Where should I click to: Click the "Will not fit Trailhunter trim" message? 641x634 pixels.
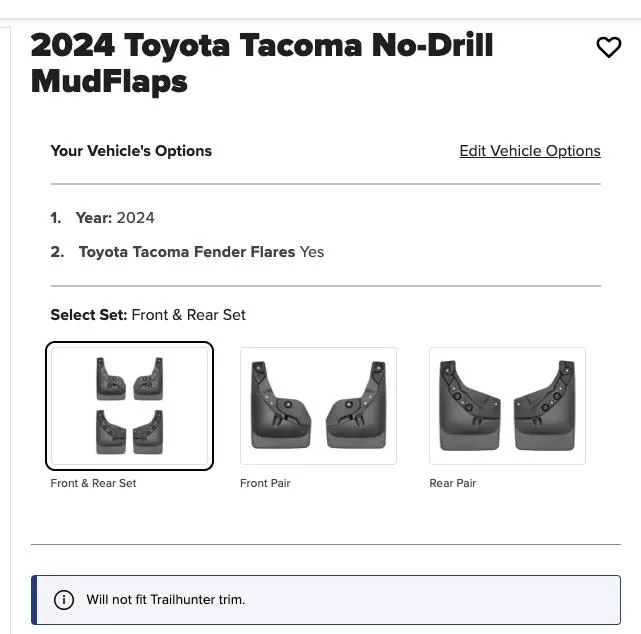(166, 600)
